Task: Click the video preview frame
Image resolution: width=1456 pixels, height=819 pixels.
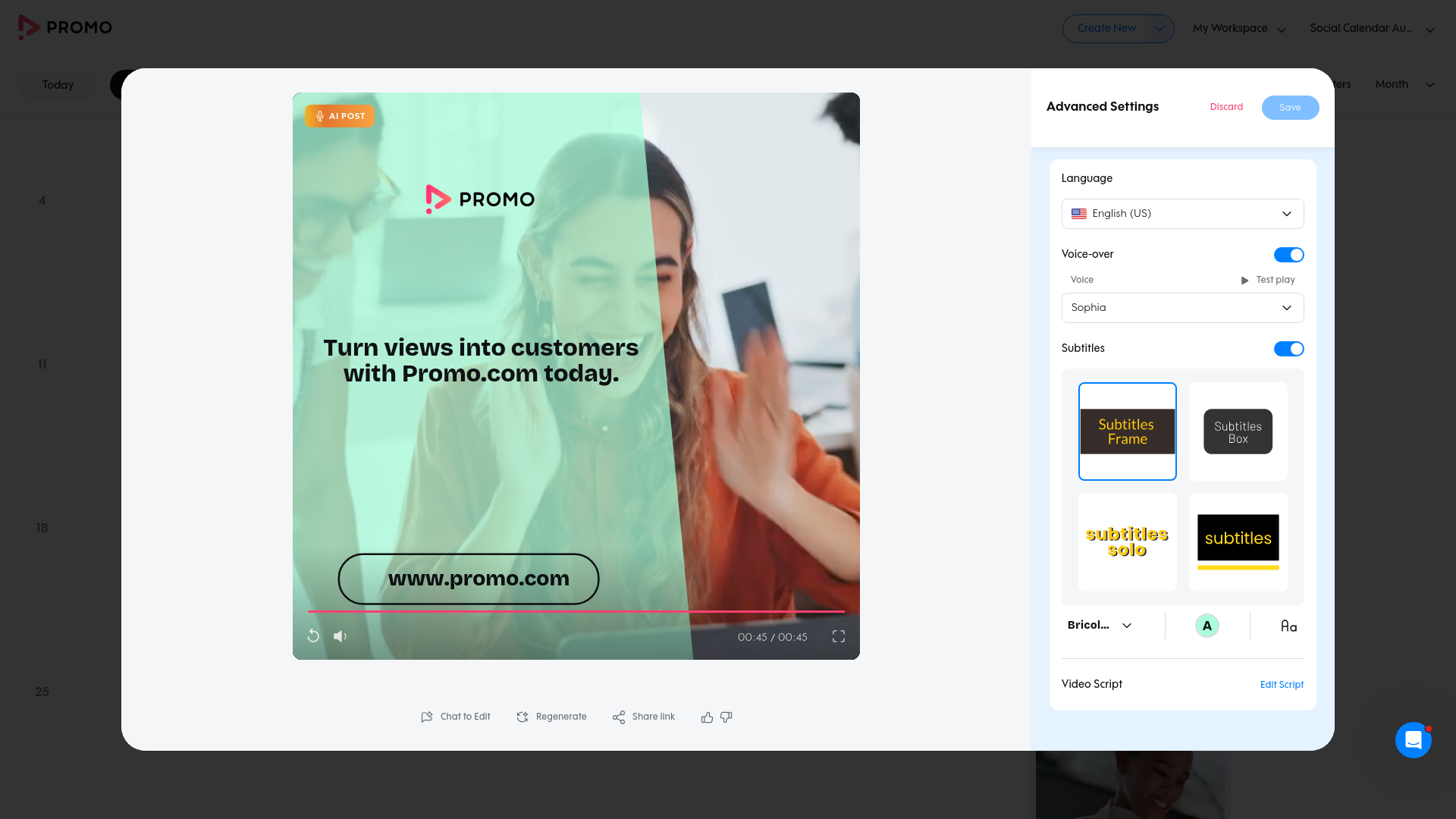Action: (x=576, y=376)
